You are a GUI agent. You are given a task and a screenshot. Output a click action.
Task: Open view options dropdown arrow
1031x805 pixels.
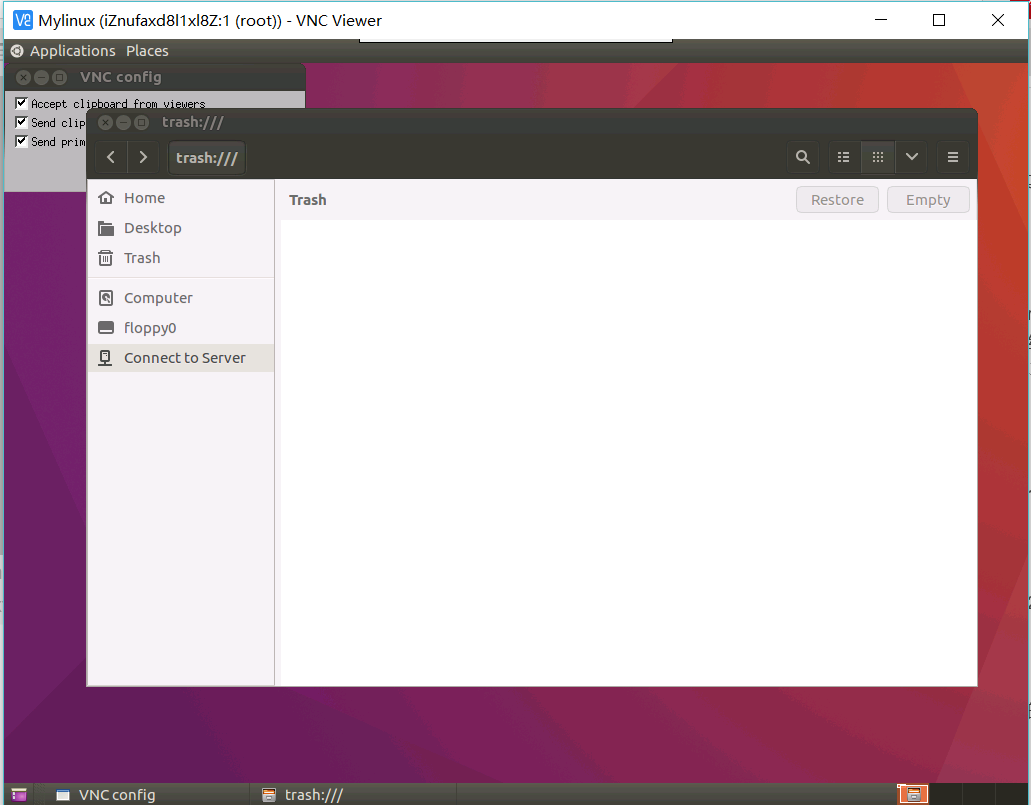click(912, 157)
